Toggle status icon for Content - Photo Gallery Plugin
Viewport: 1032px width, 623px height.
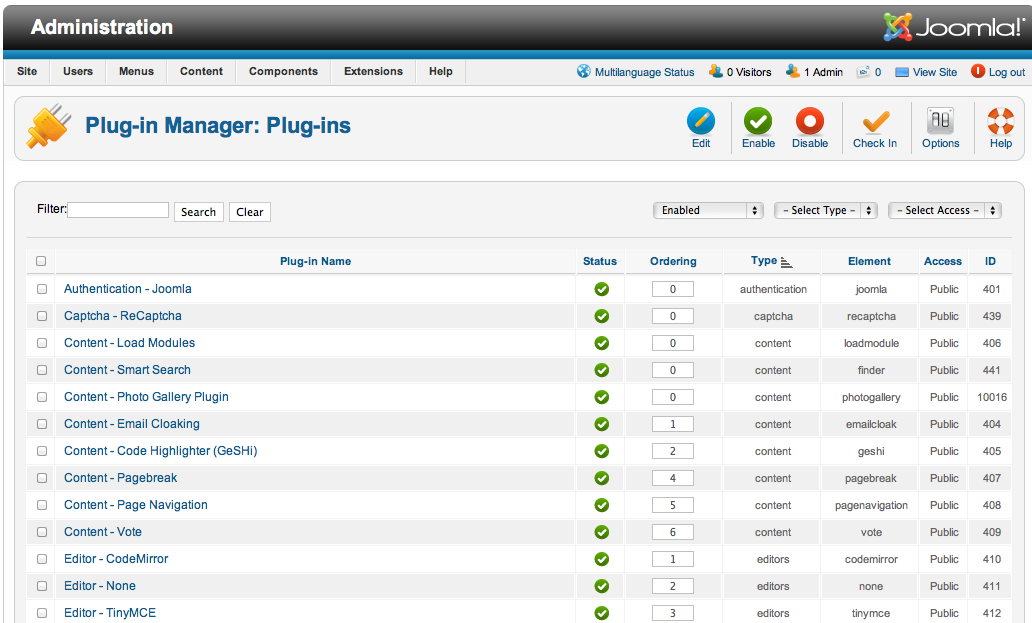601,397
